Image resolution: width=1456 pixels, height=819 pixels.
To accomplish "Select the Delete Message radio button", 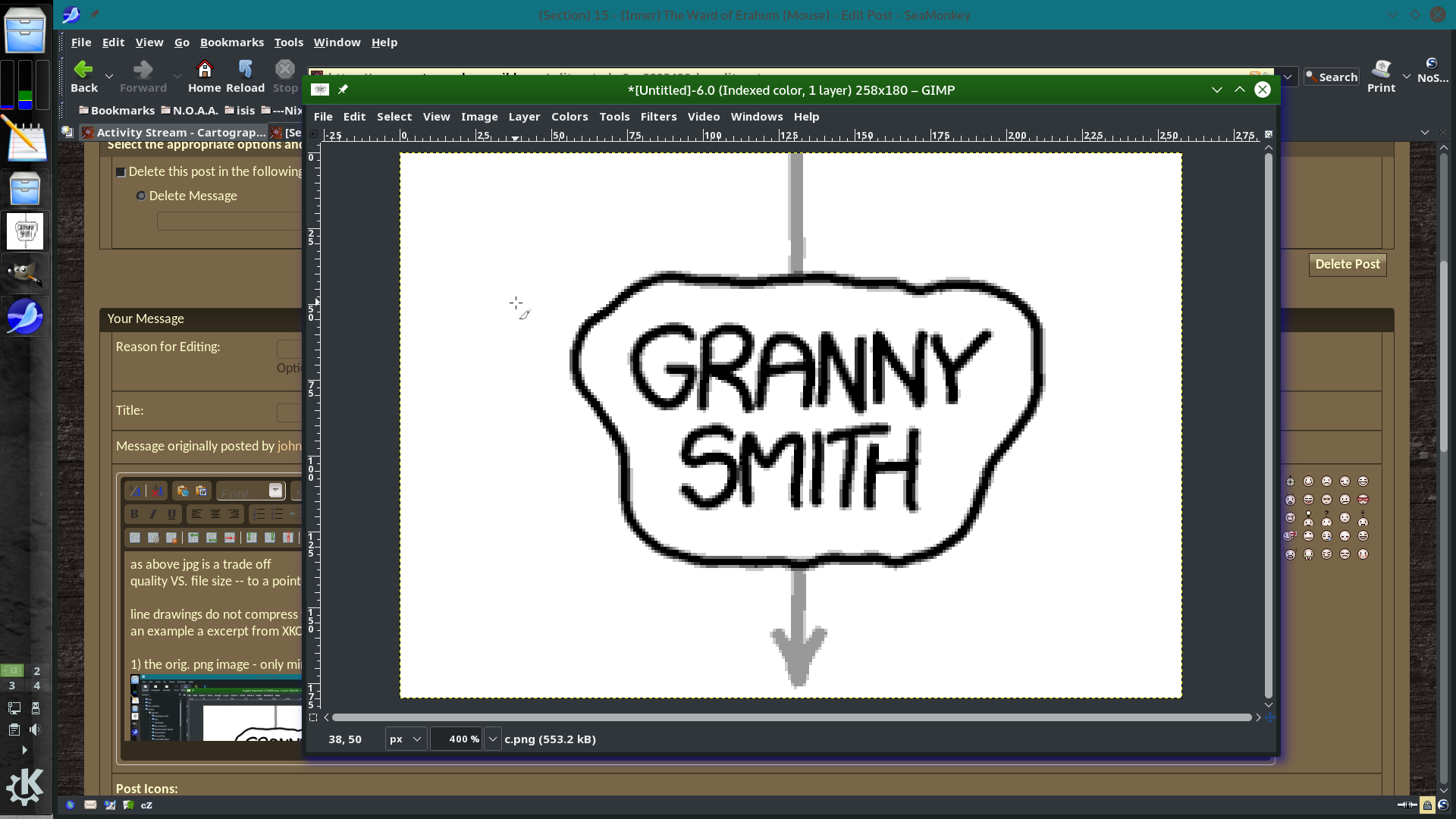I will [141, 195].
